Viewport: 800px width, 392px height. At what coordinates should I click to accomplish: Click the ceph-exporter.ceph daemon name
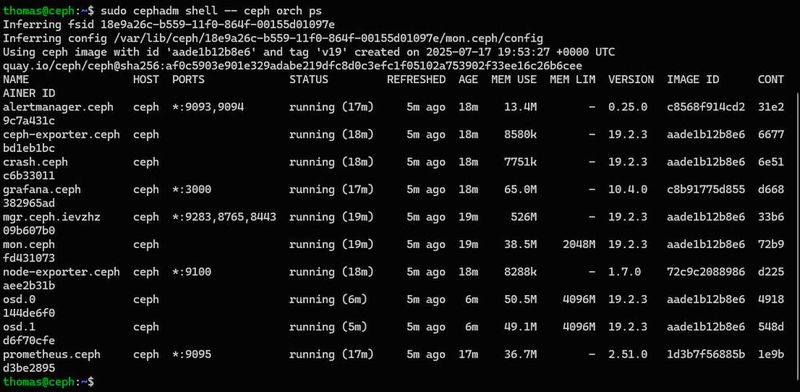(x=61, y=135)
